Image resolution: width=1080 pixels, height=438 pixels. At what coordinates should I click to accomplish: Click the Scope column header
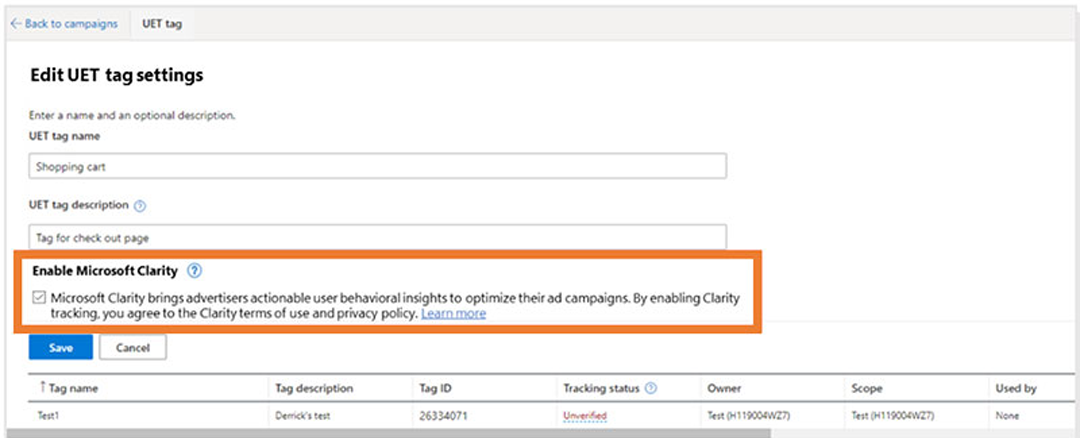click(866, 388)
